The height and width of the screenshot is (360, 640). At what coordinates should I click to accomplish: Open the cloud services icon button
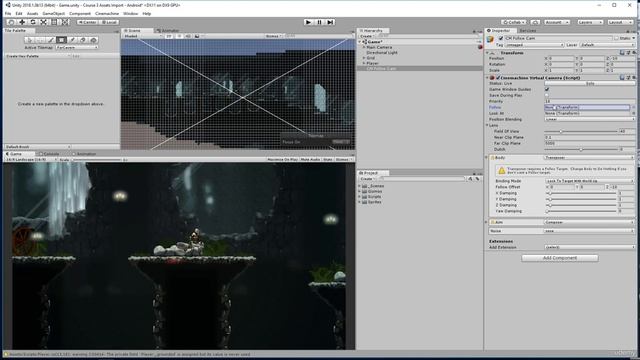coord(536,22)
